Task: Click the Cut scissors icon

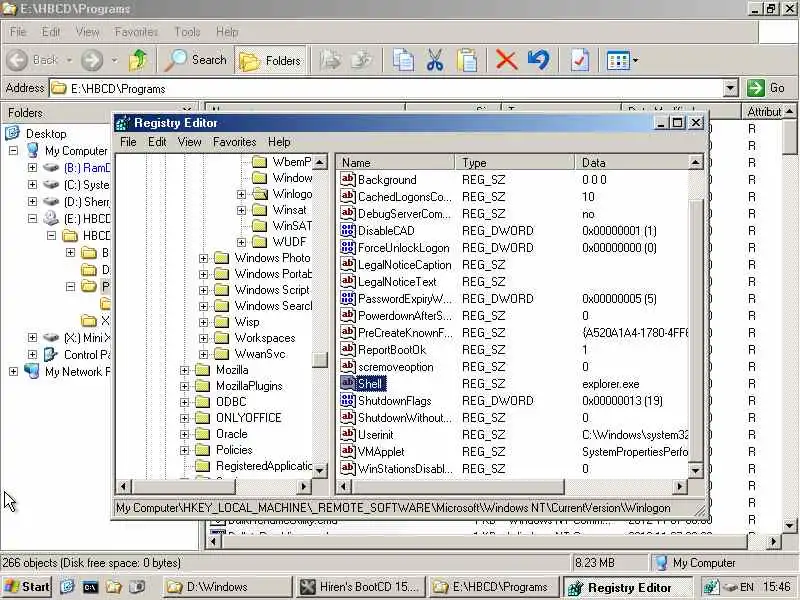Action: (435, 60)
